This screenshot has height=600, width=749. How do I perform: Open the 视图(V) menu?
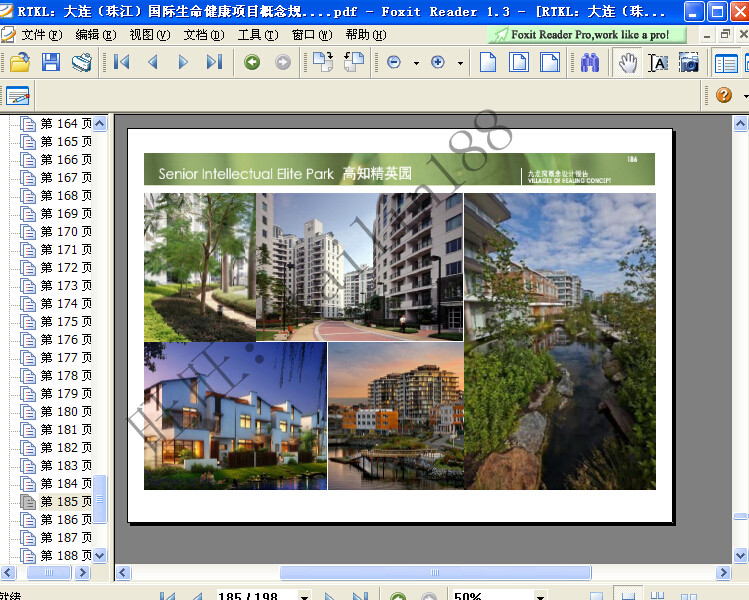pos(150,34)
